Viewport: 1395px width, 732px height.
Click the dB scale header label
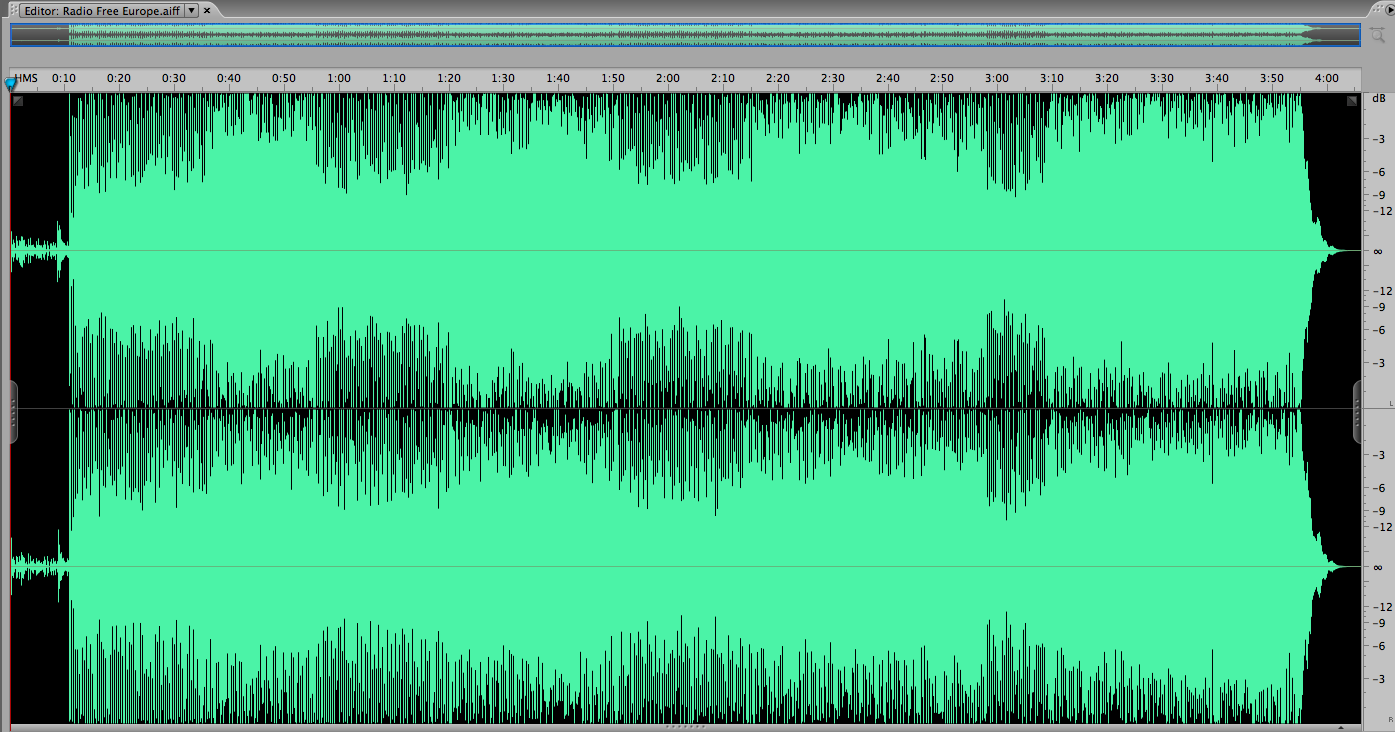coord(1377,98)
